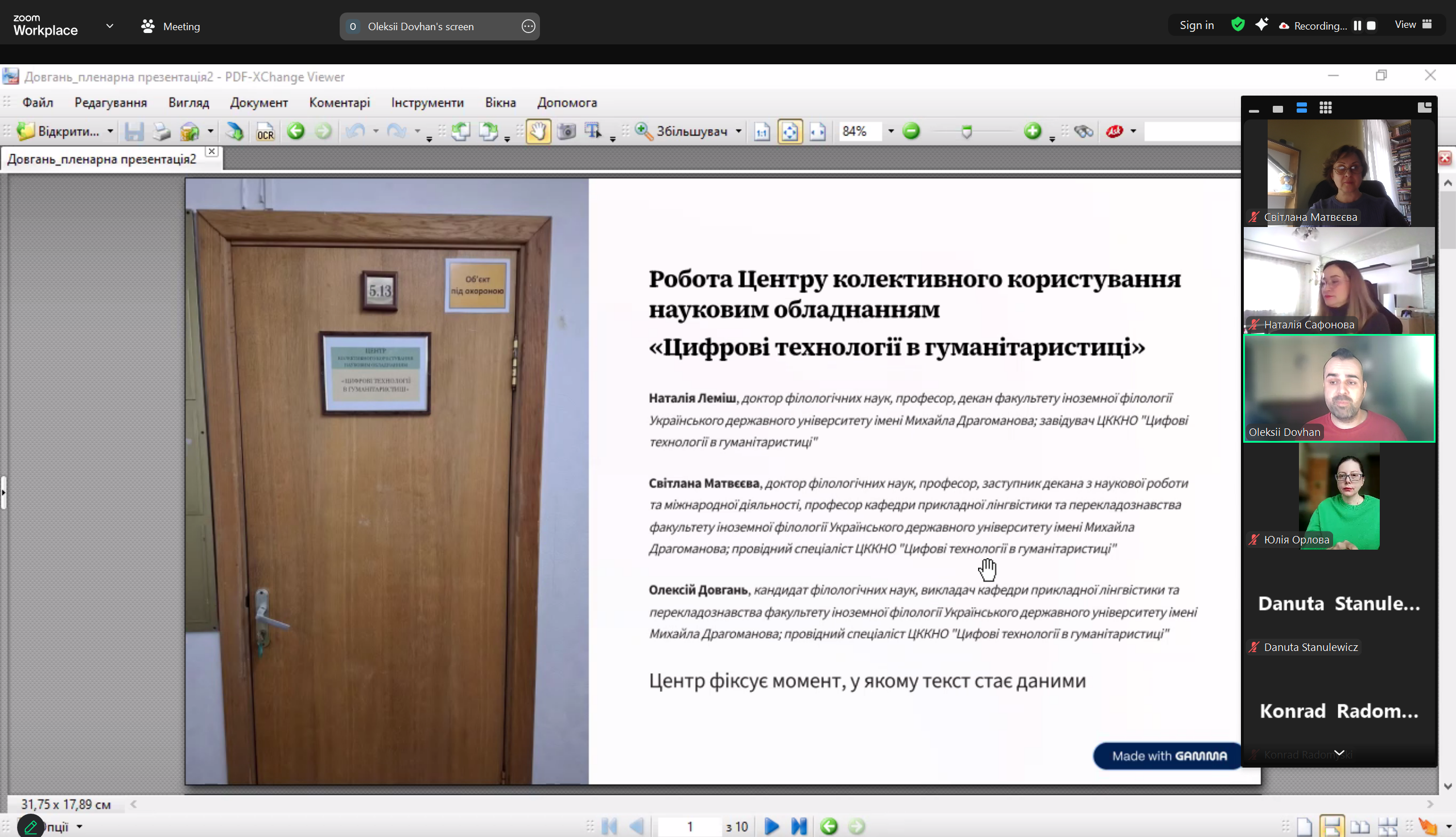The height and width of the screenshot is (837, 1456).
Task: Select the Hand tool
Action: (538, 131)
